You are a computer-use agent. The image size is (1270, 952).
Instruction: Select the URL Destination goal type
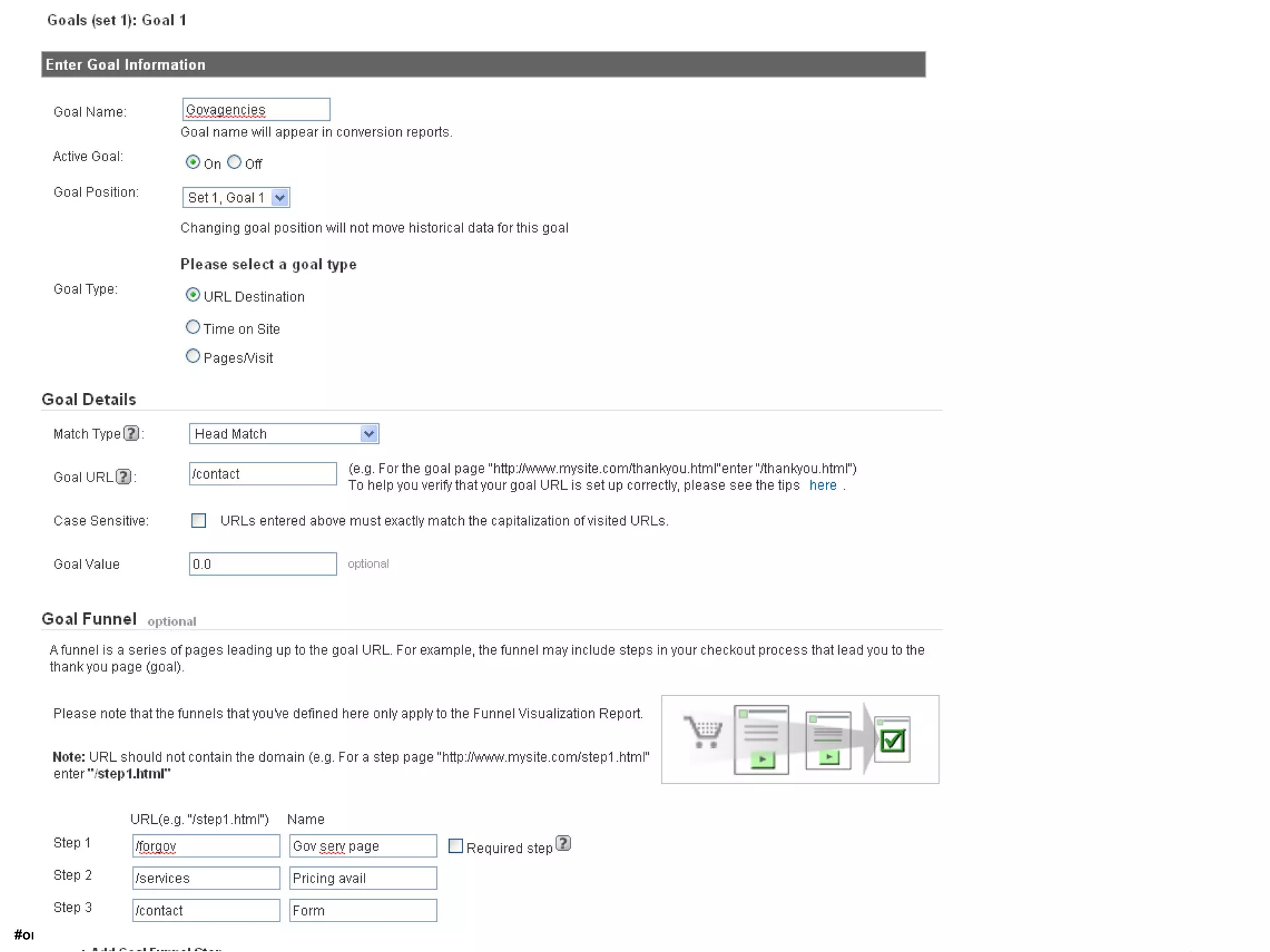pos(193,295)
